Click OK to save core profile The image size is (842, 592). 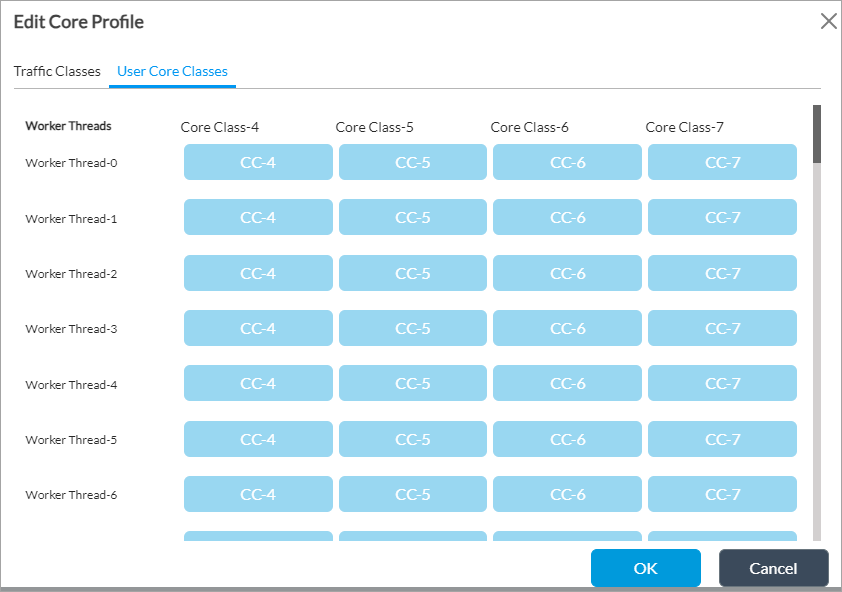point(645,568)
